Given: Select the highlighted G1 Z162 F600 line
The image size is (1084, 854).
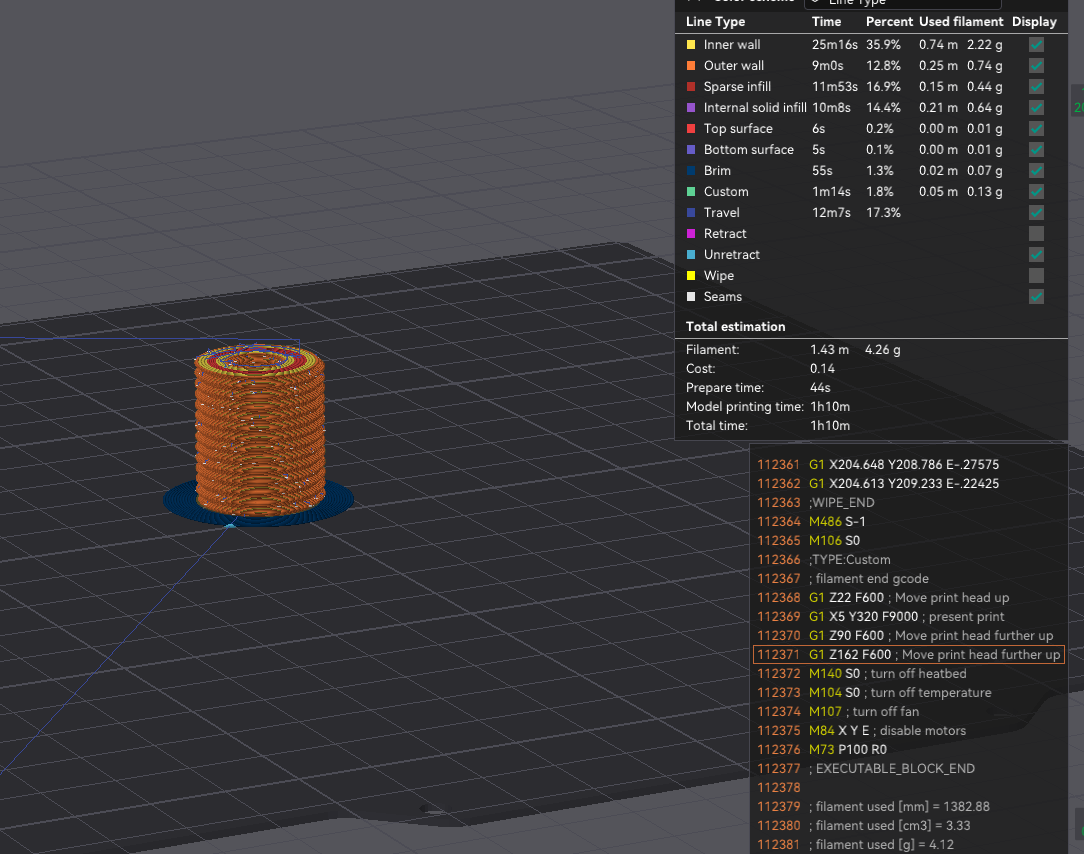Looking at the screenshot, I should click(908, 654).
